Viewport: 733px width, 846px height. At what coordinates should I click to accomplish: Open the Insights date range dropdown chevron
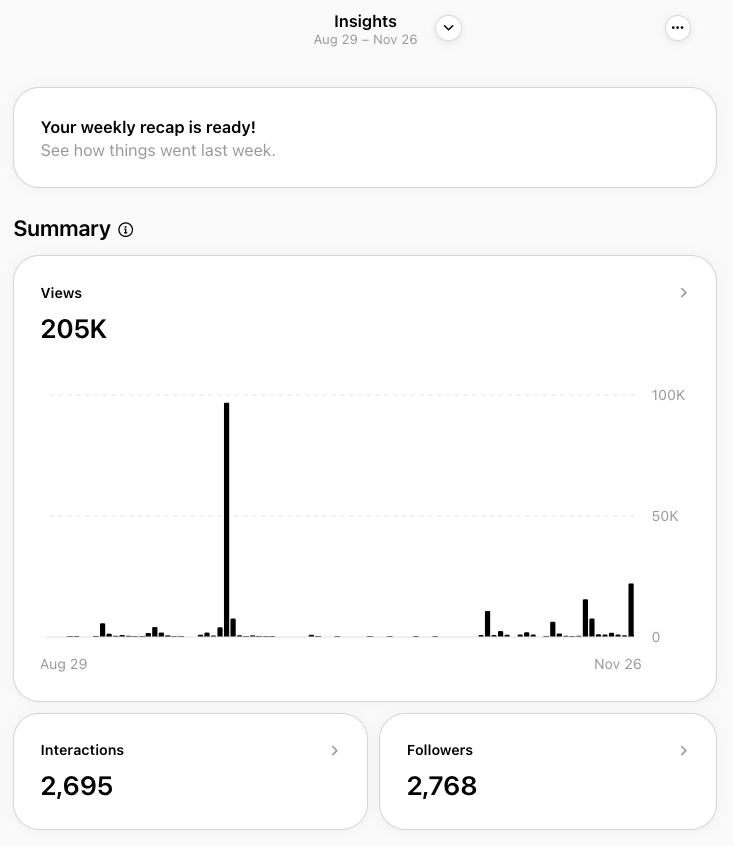[x=449, y=28]
